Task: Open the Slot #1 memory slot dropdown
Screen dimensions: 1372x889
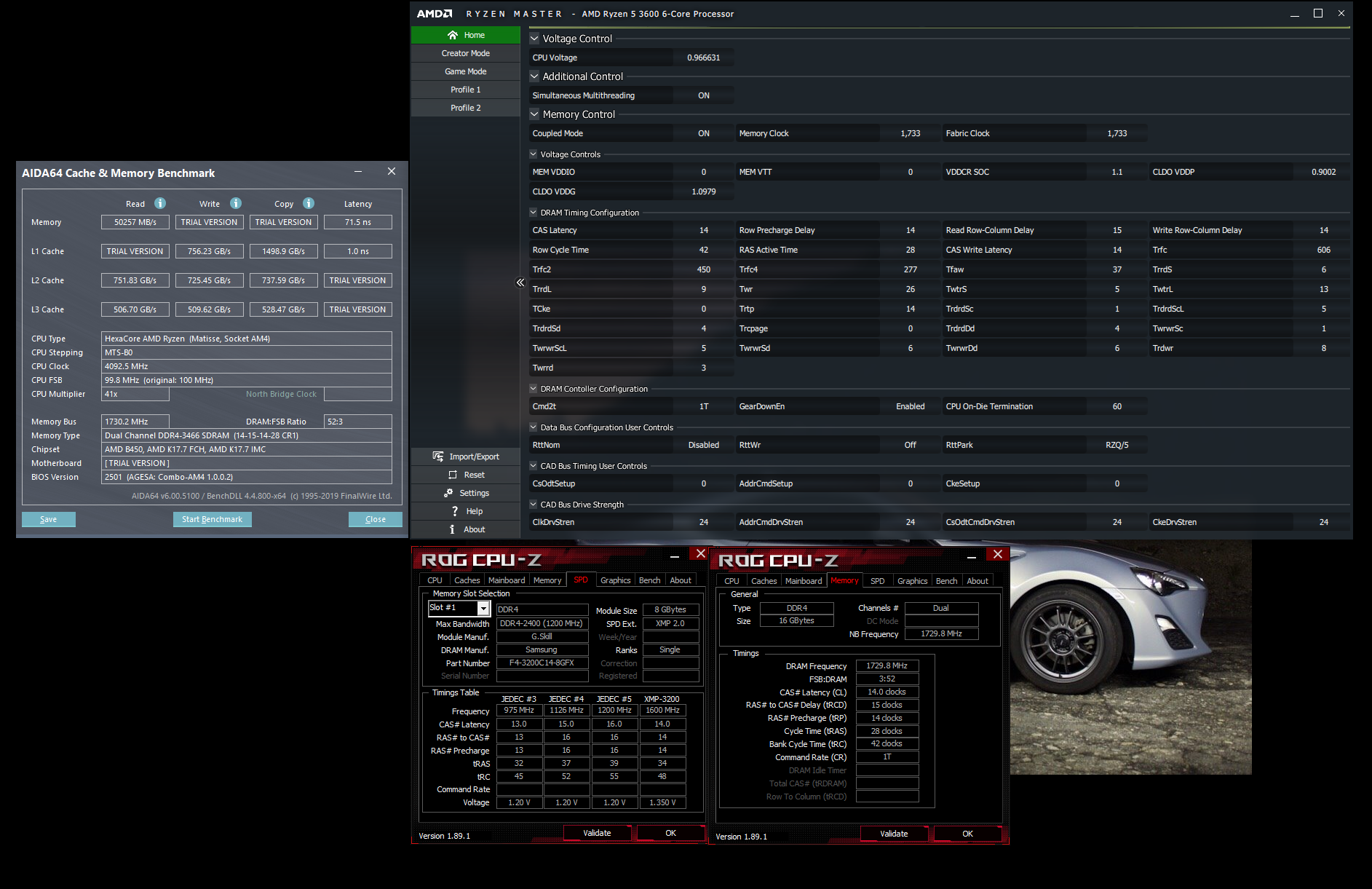Action: (483, 608)
